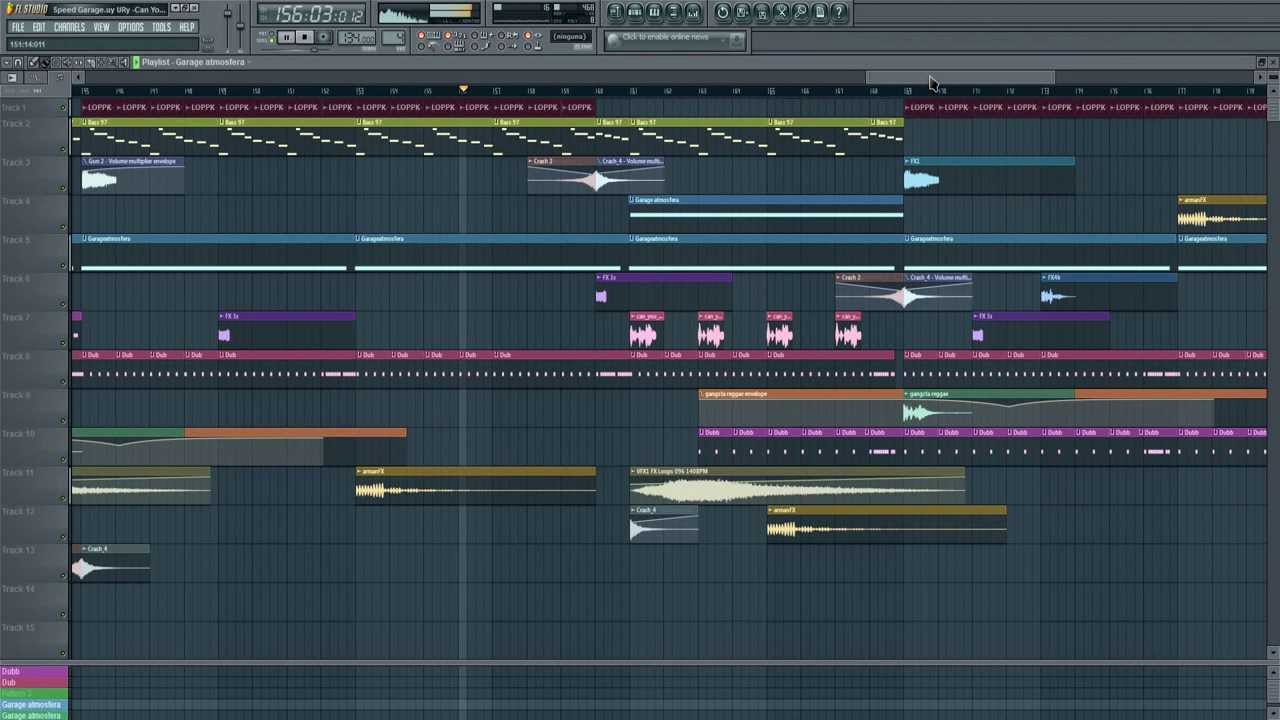The height and width of the screenshot is (720, 1280).
Task: Click the small icon next to online news
Action: point(735,39)
